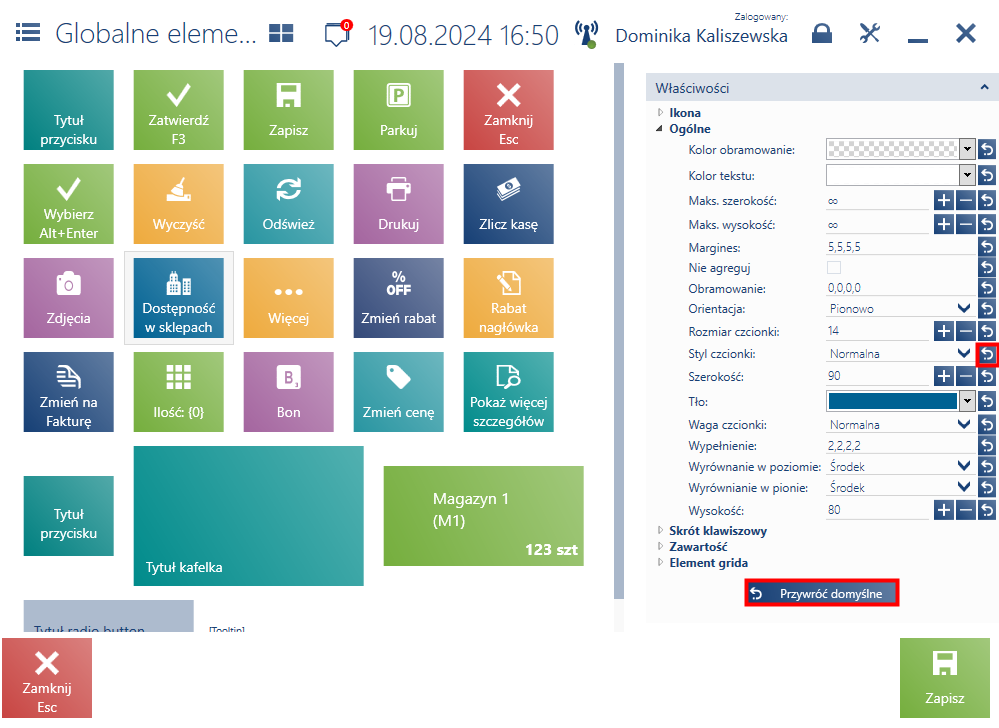
Task: Select the Odśwież refresh tile
Action: point(289,204)
